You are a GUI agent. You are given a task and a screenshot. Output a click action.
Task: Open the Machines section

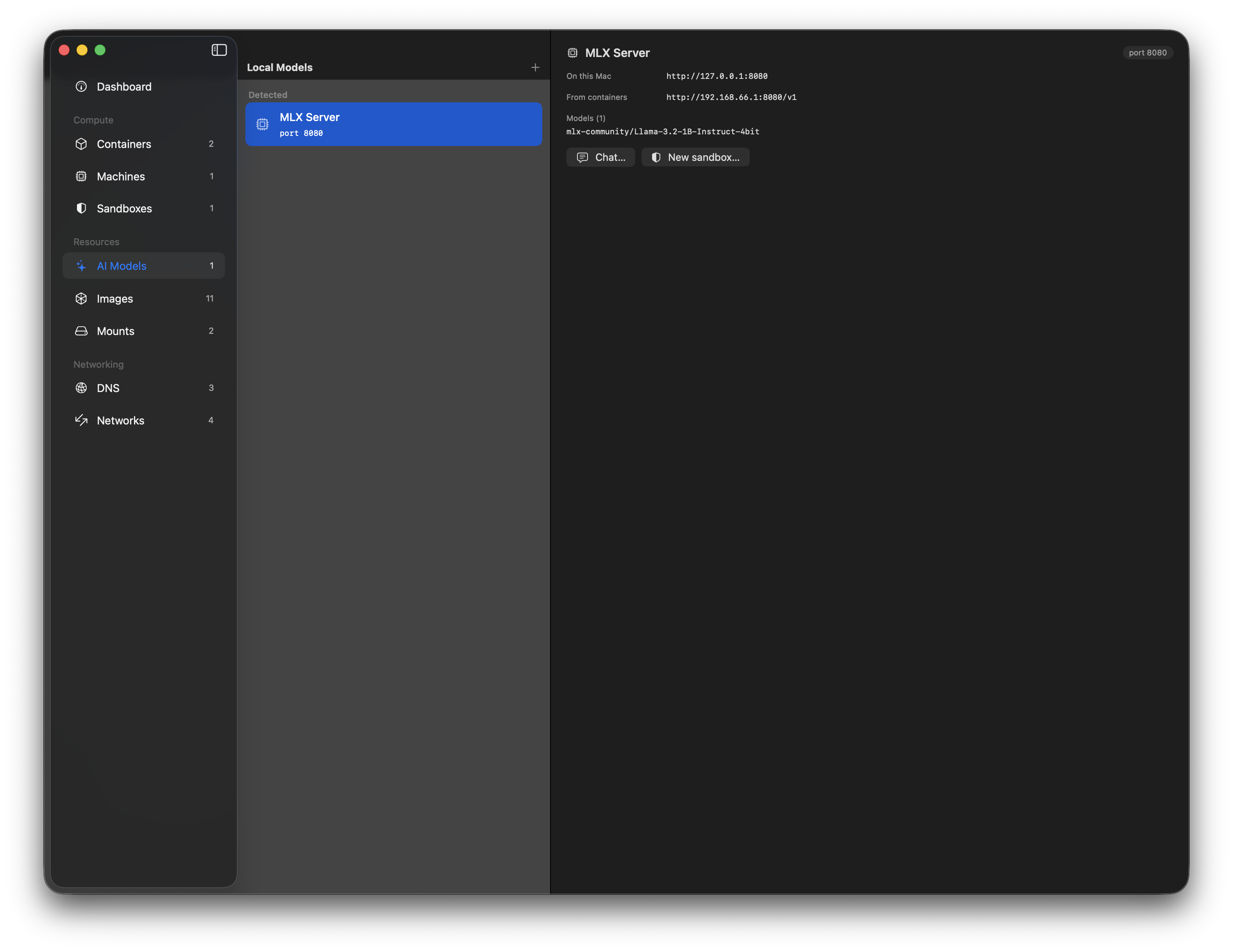143,176
